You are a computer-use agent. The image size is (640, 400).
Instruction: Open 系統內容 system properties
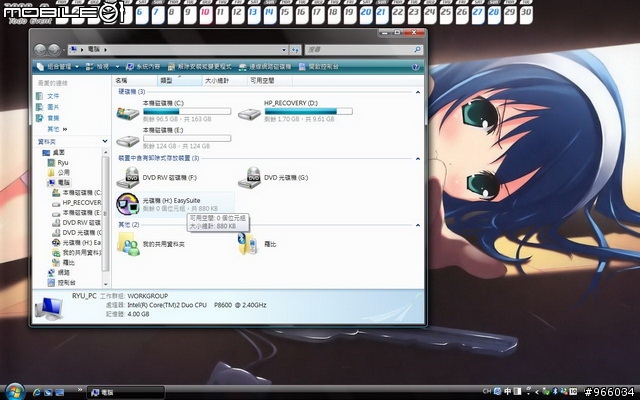[x=143, y=67]
